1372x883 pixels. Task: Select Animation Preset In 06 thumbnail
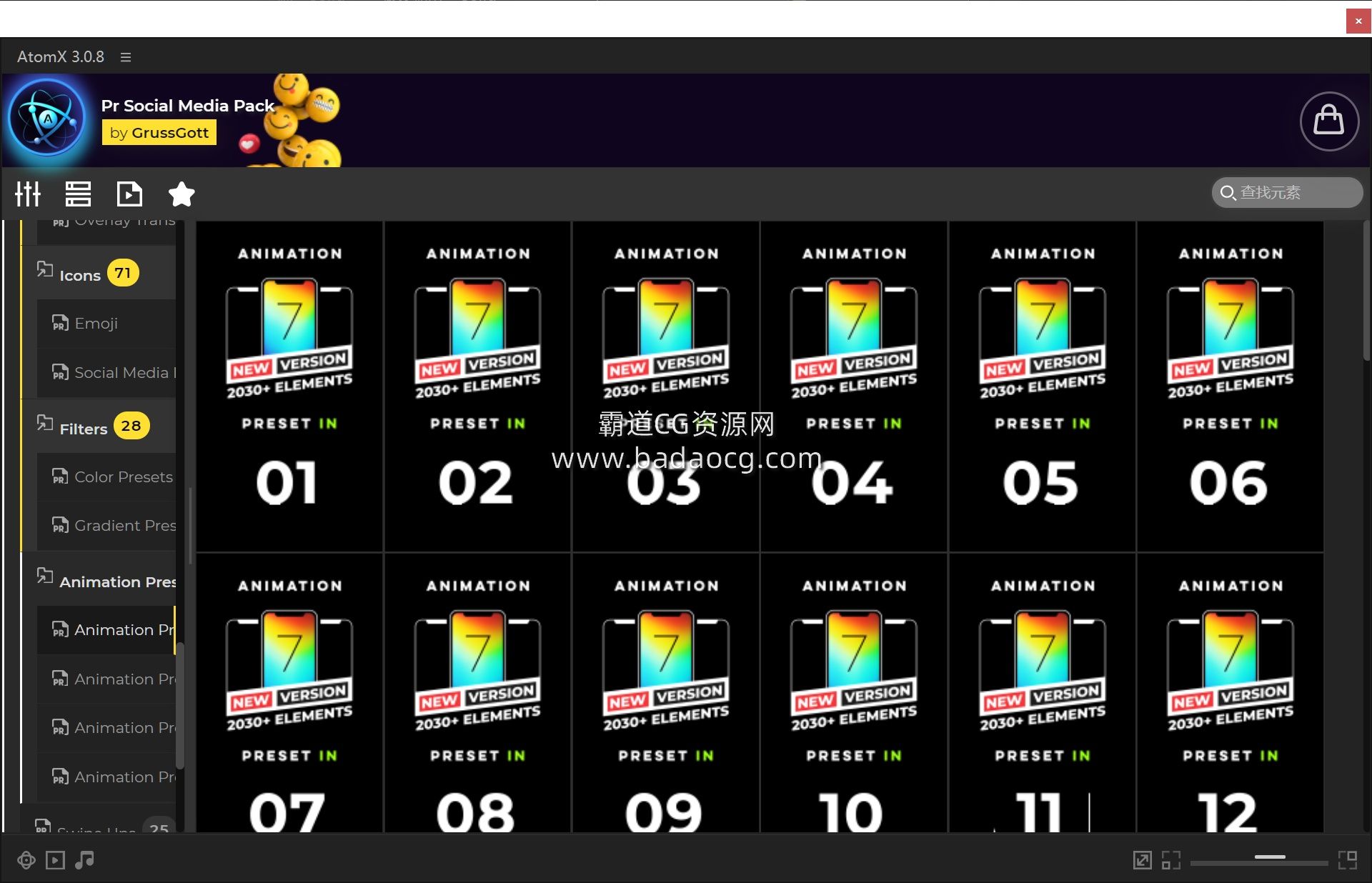(x=1231, y=386)
